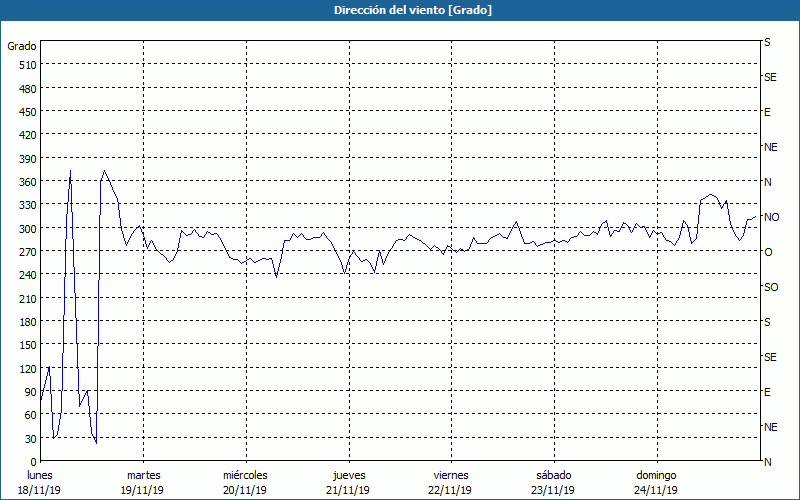Select the 'SO' compass label
800x500 pixels.
pos(771,287)
